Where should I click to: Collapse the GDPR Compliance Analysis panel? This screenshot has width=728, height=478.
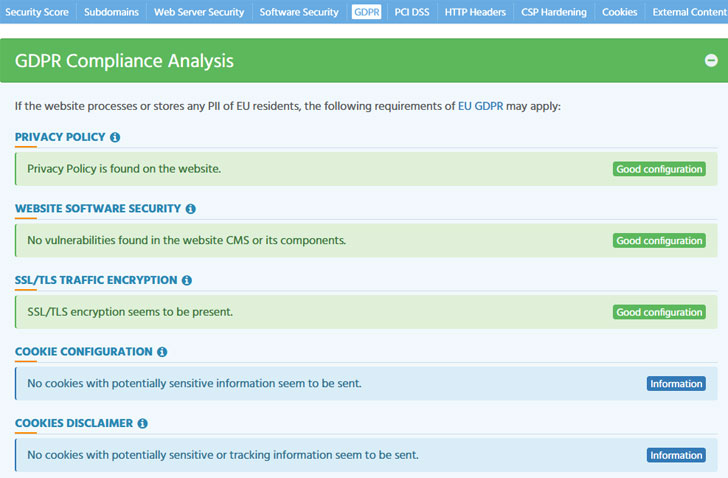click(x=711, y=60)
